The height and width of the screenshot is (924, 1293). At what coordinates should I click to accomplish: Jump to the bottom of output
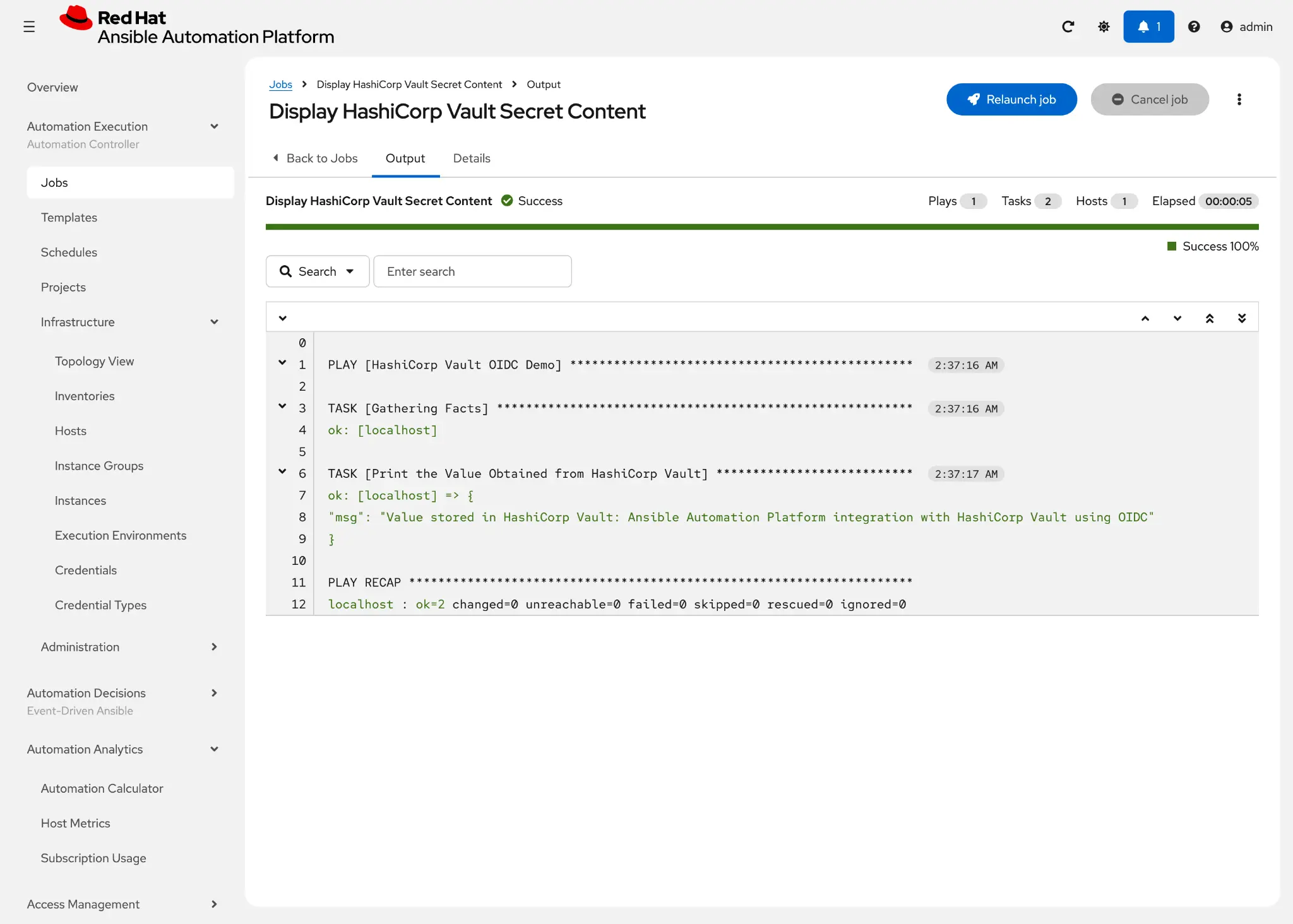point(1242,318)
